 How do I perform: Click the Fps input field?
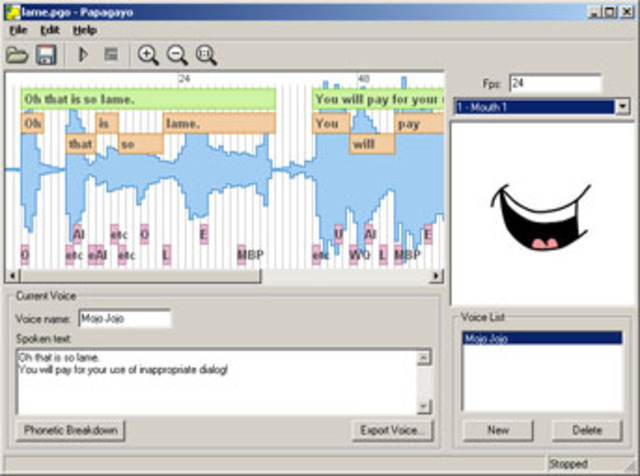tap(556, 84)
